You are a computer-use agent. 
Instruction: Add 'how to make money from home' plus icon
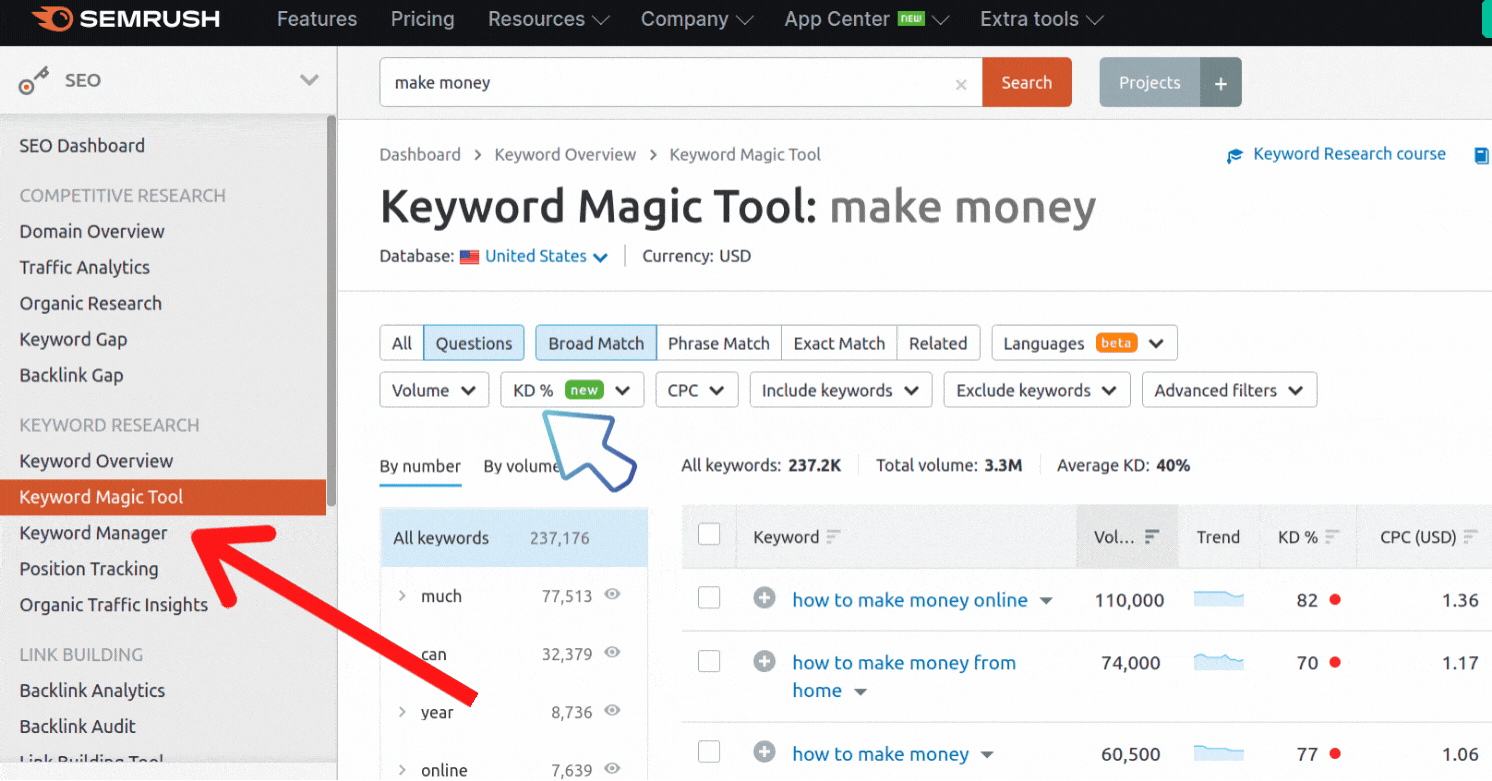pyautogui.click(x=765, y=662)
